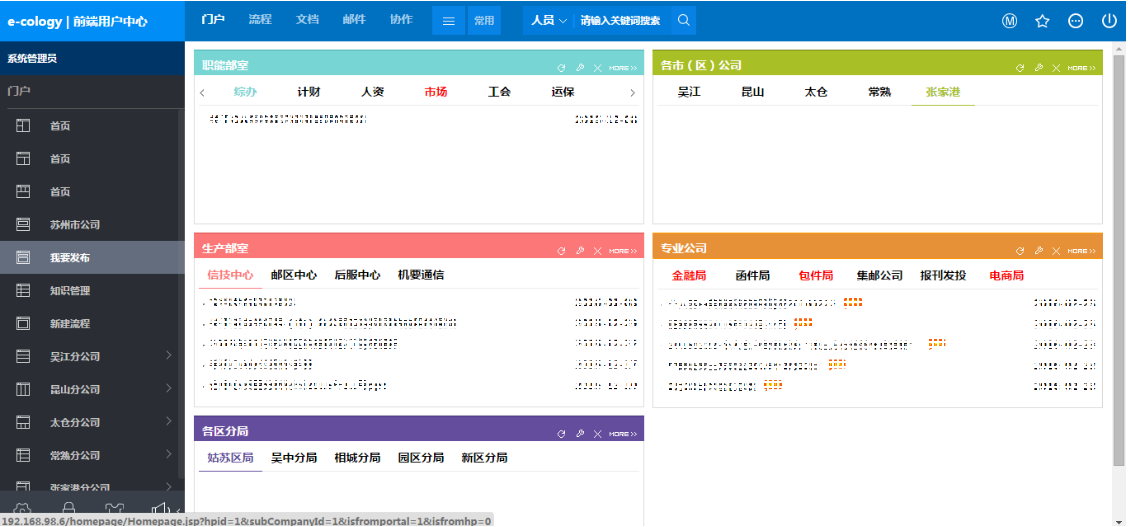Open the hamburger menu in top bar
The image size is (1128, 527).
(x=449, y=21)
